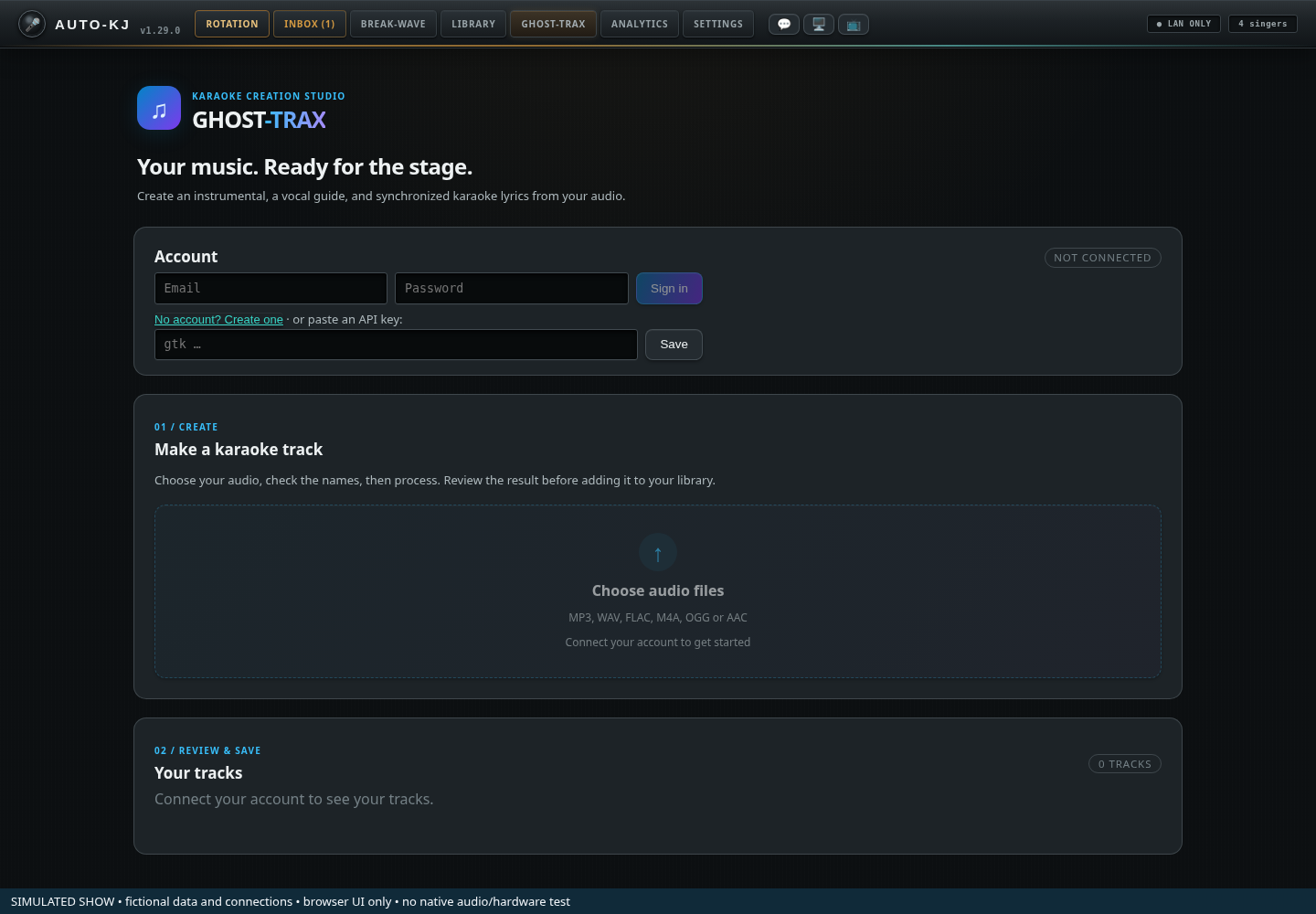This screenshot has width=1316, height=914.
Task: Click 'Choose audio files' in the dropzone
Action: 658,590
